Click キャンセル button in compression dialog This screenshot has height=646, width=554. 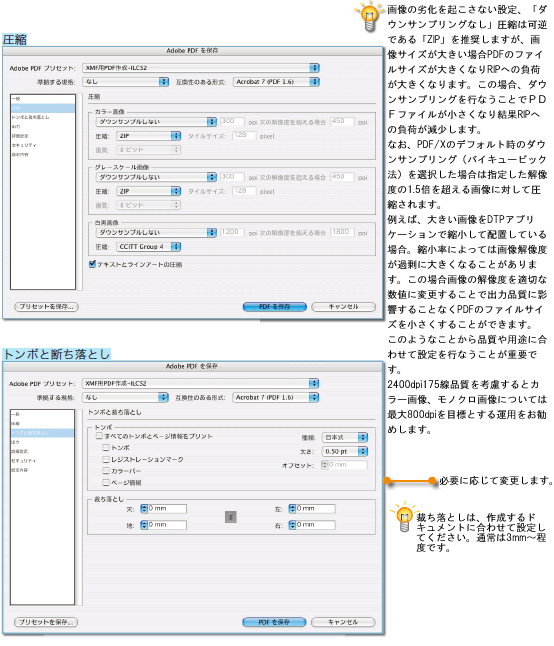coord(344,307)
